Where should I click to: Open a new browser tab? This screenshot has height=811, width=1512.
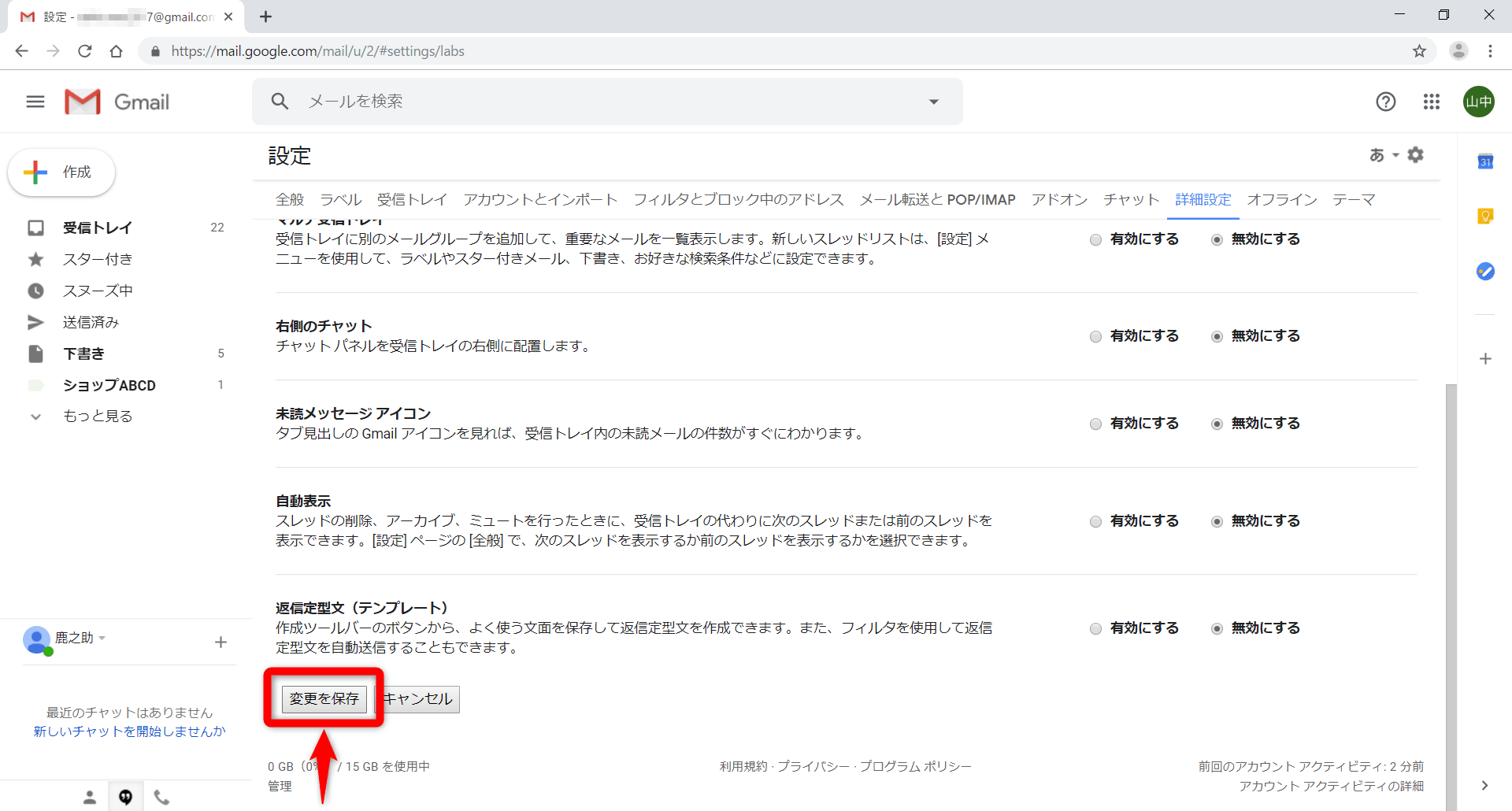point(265,17)
